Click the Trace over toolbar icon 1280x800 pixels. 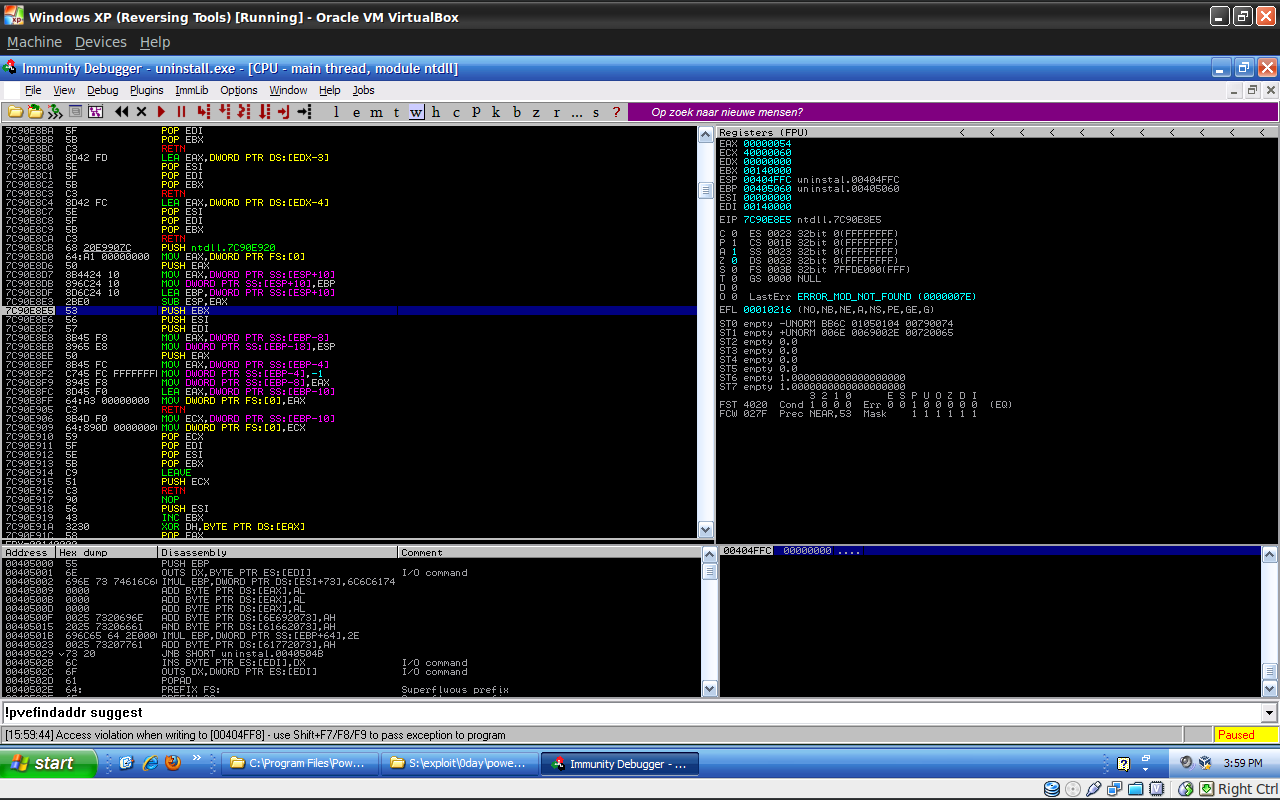(265, 112)
